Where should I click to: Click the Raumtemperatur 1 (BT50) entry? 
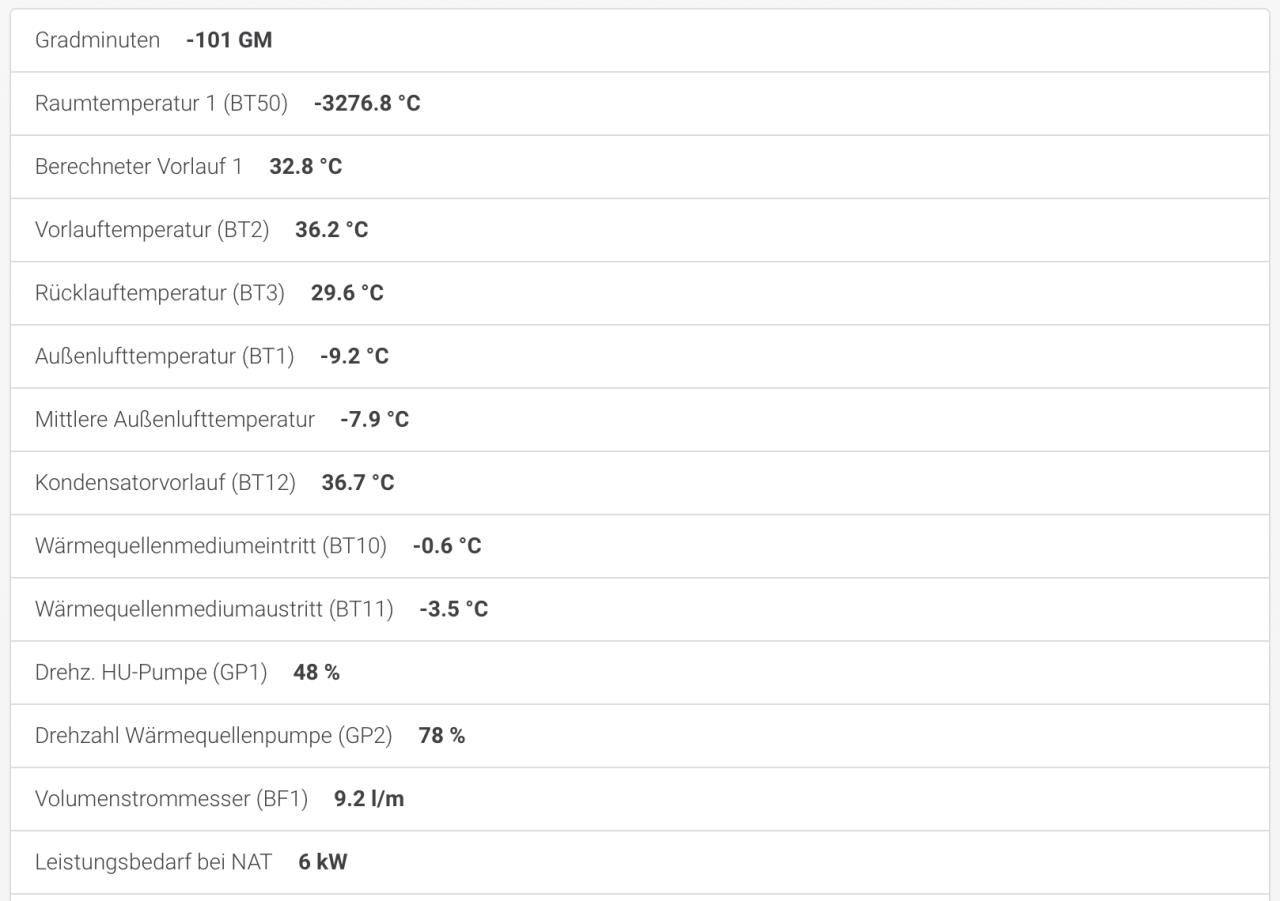click(640, 103)
